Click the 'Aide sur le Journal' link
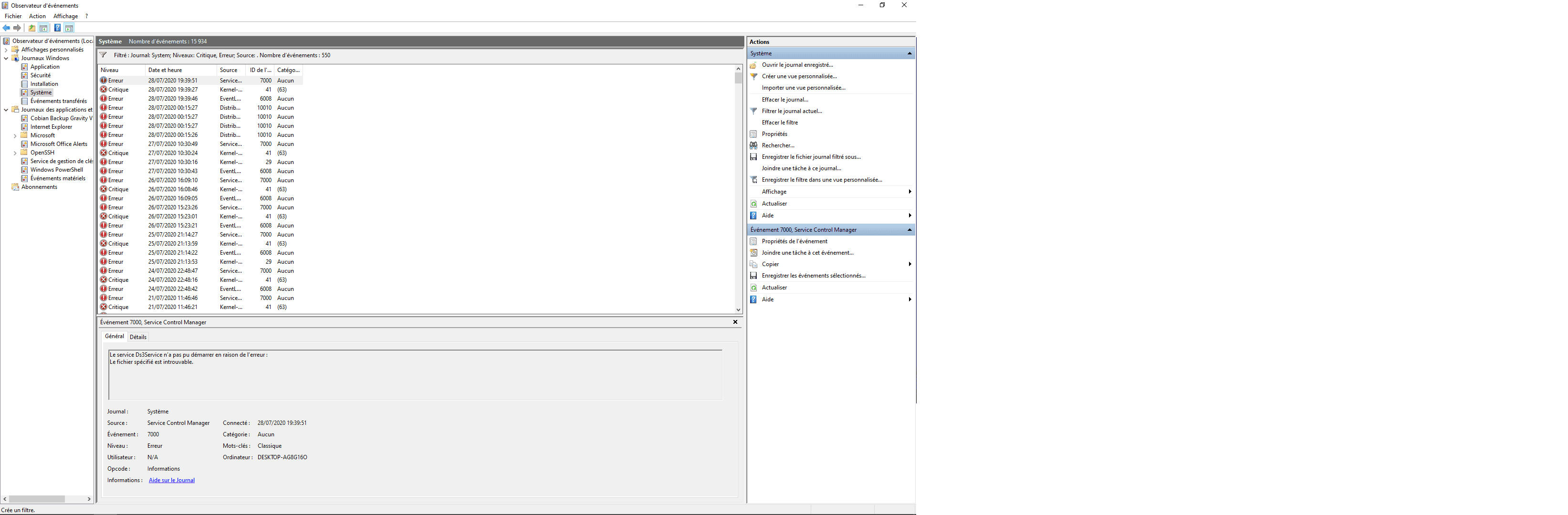Image resolution: width=1568 pixels, height=515 pixels. 172,480
